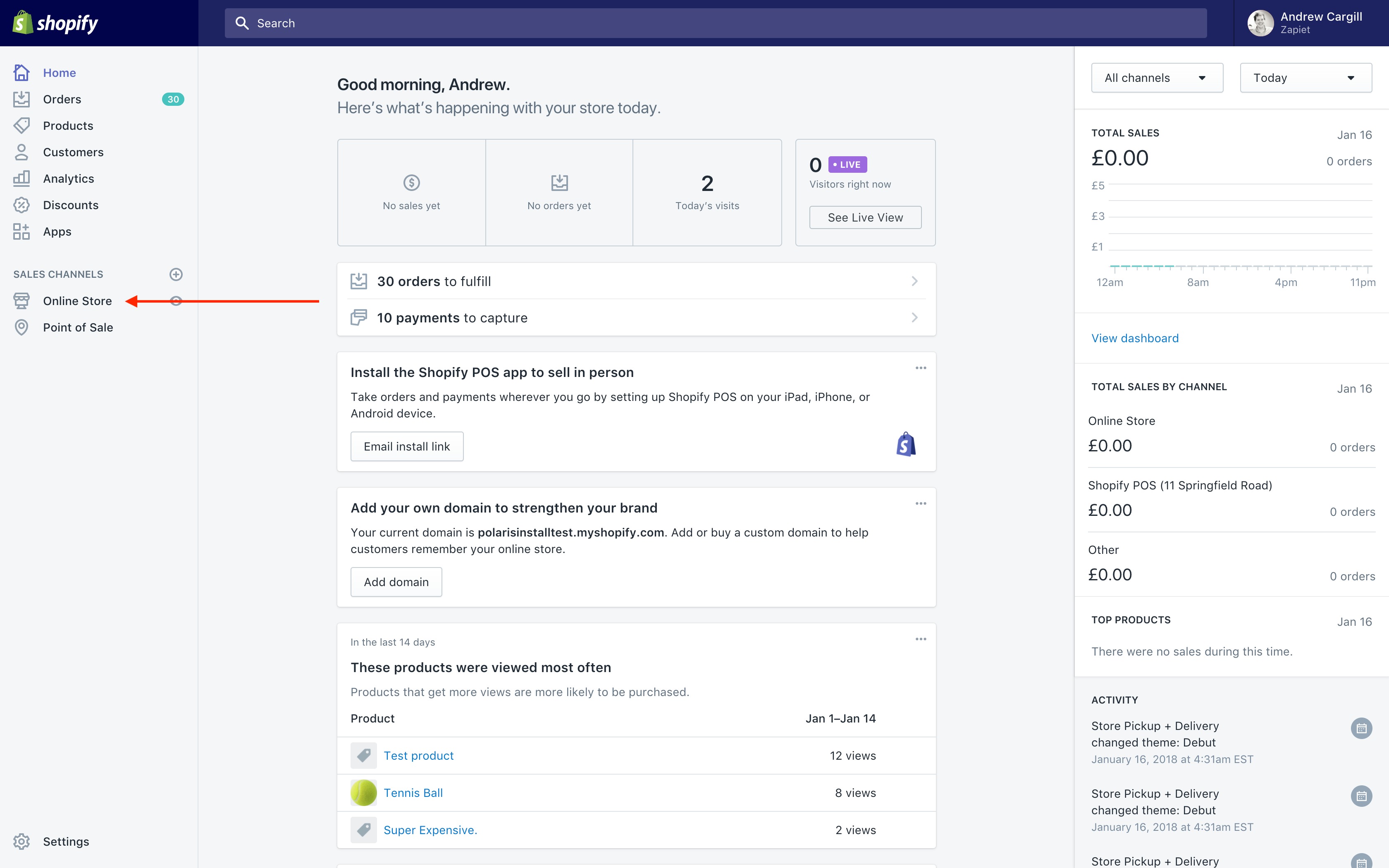Open the Today date range dropdown
The height and width of the screenshot is (868, 1389).
coord(1305,78)
